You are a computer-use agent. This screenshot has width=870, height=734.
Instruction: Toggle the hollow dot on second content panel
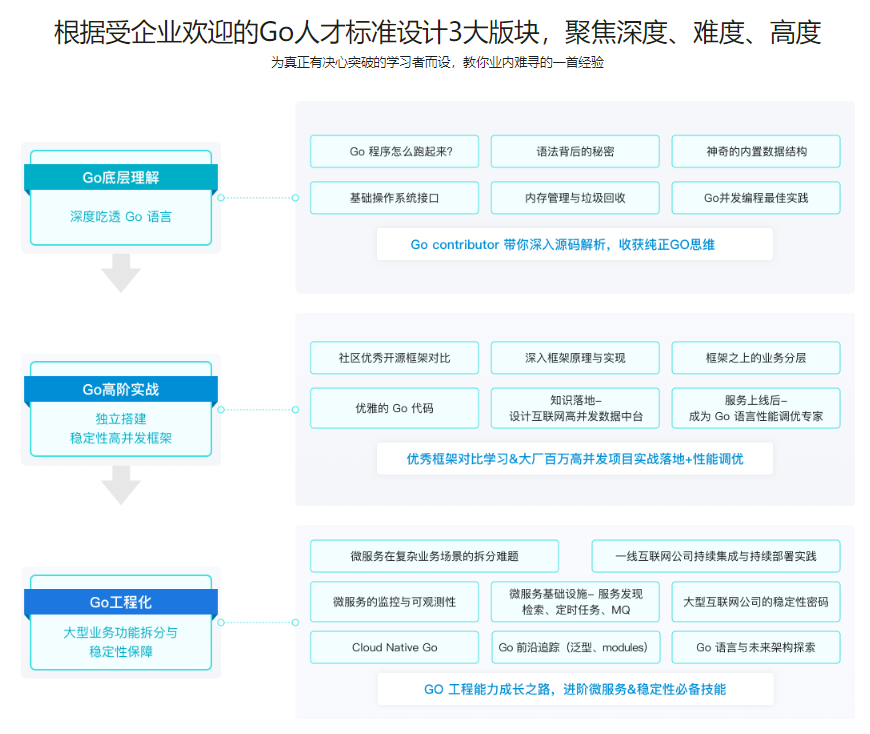coord(296,408)
